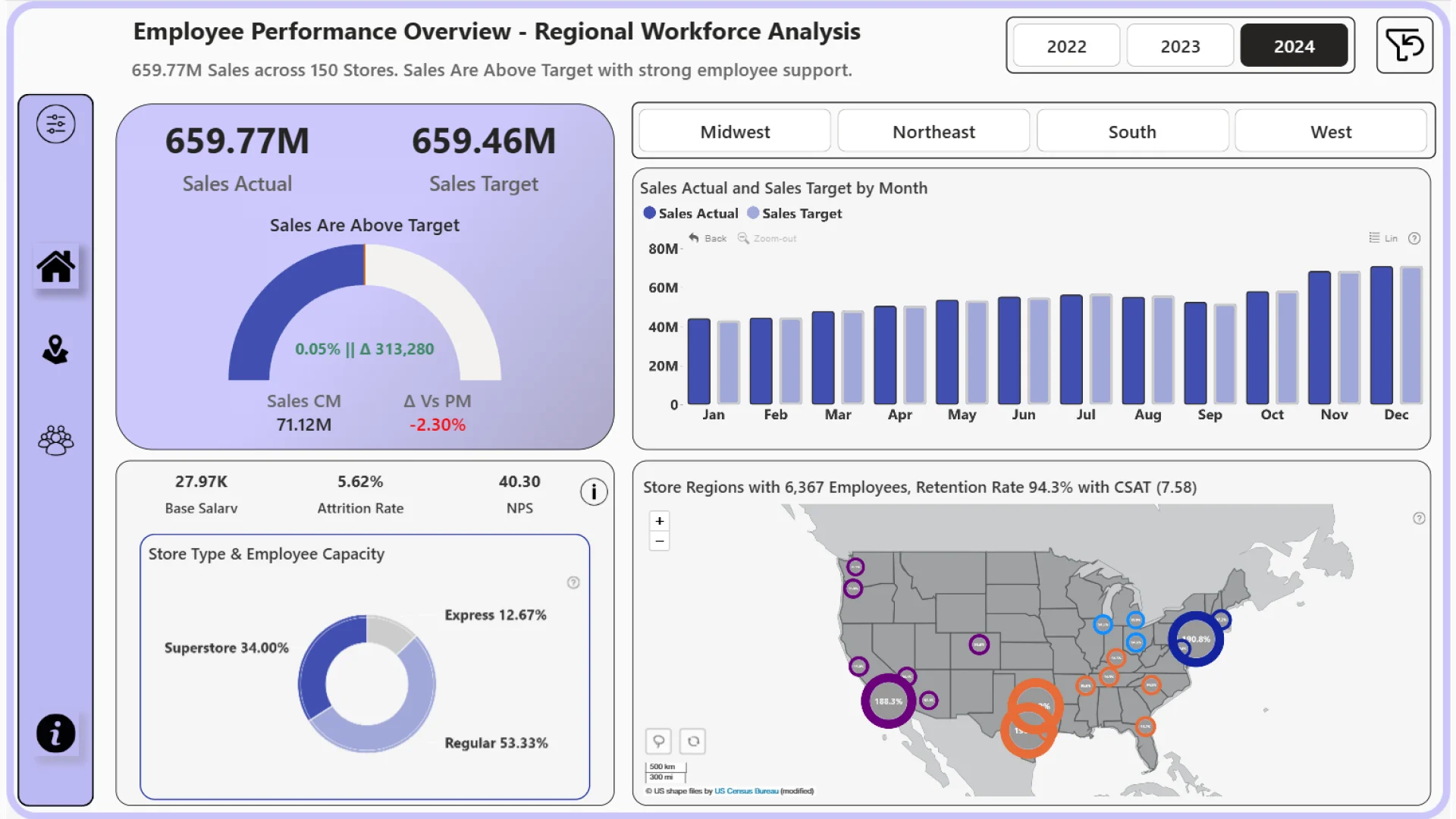The width and height of the screenshot is (1456, 819).
Task: Click the reset filters arrow icon
Action: pos(1404,45)
